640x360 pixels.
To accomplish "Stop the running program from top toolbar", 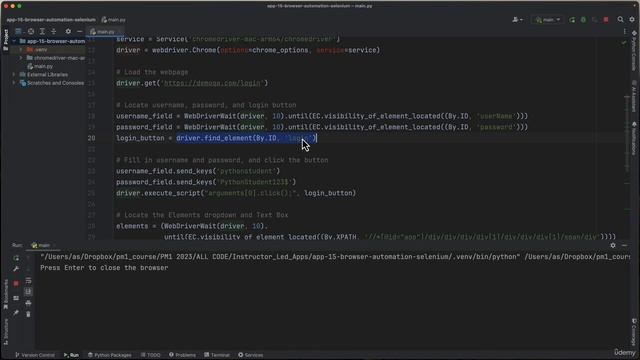I will [606, 20].
